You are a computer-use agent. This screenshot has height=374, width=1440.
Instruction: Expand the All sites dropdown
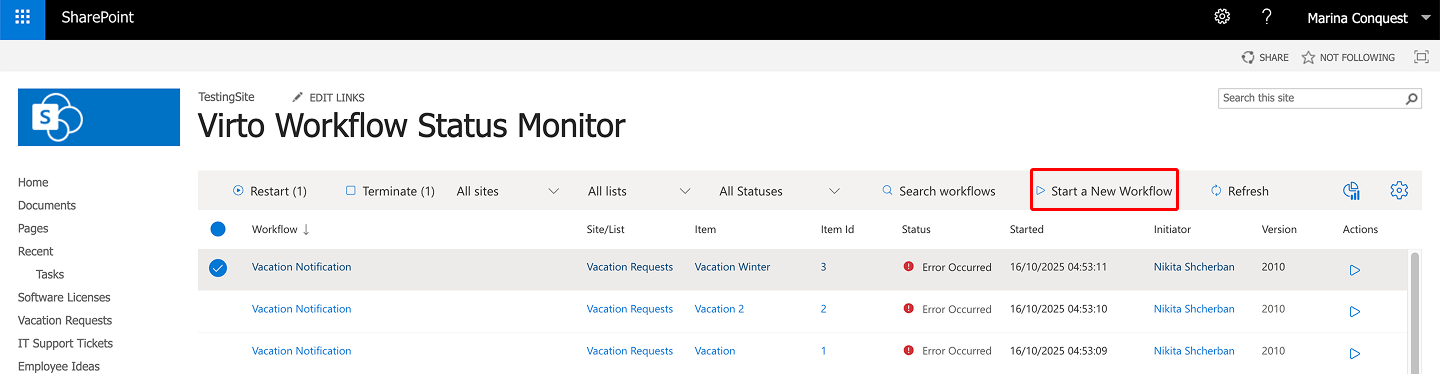508,191
